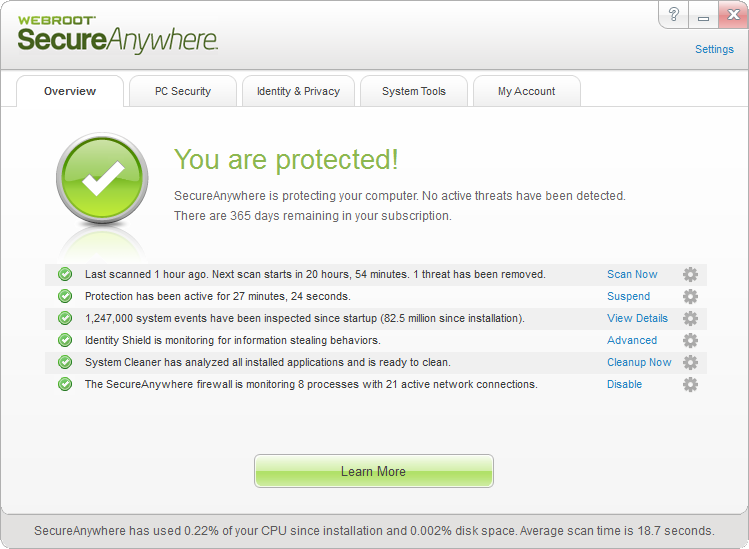Open Identity Shield gear settings beside Advanced
This screenshot has height=549, width=749.
pyautogui.click(x=690, y=340)
